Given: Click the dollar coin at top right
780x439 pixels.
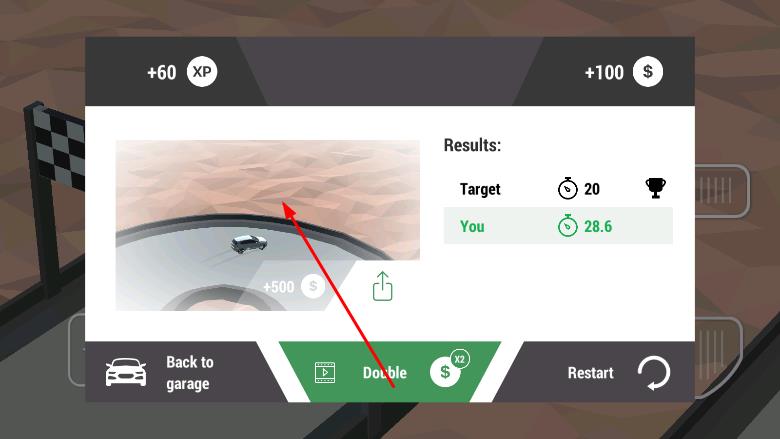Looking at the screenshot, I should point(648,72).
